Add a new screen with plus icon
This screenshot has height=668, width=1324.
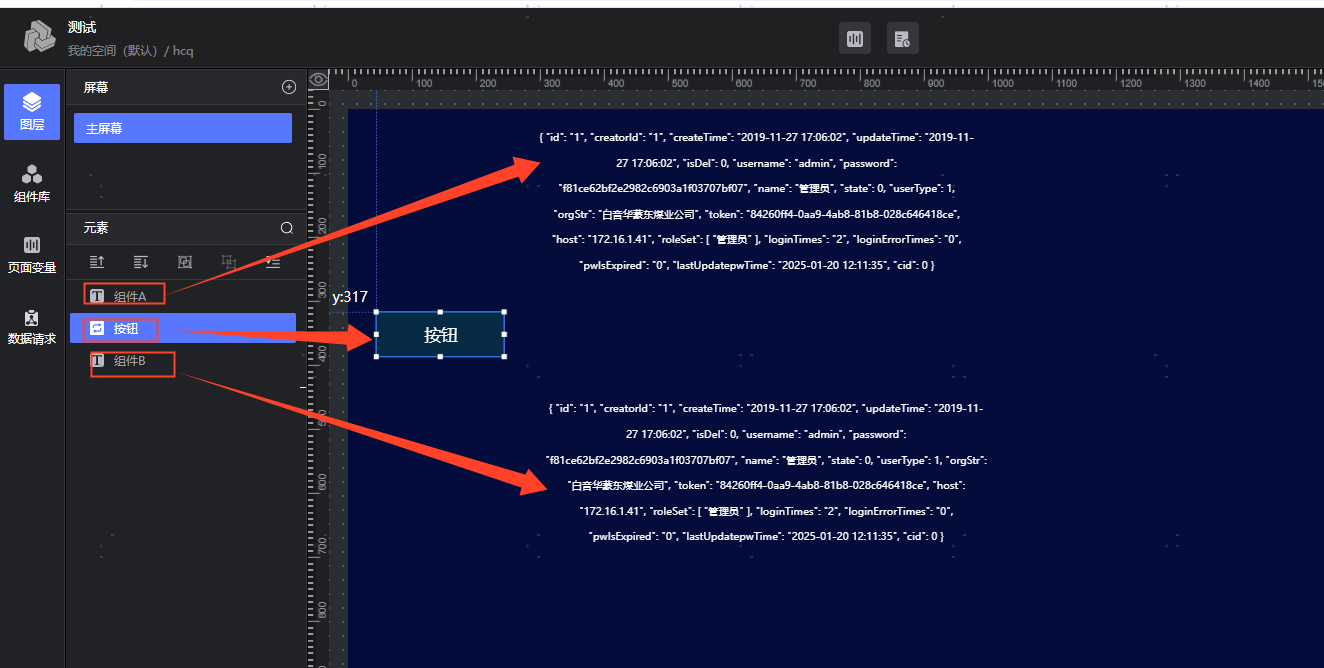pyautogui.click(x=289, y=87)
